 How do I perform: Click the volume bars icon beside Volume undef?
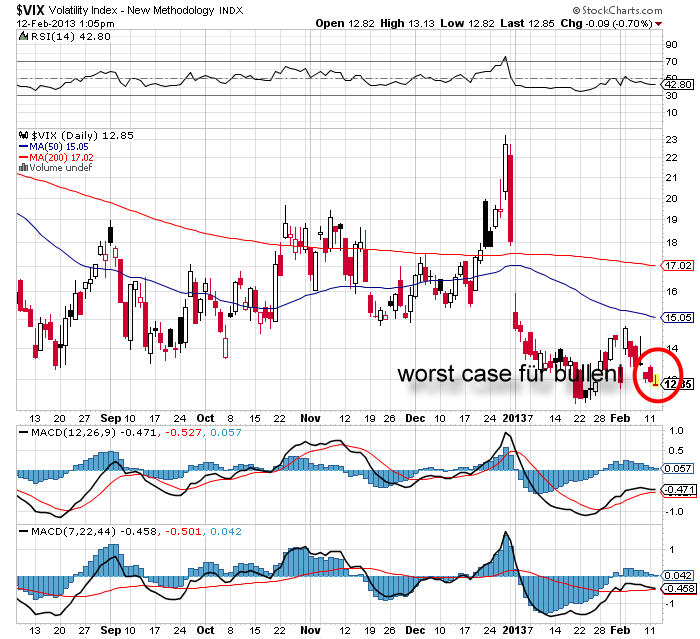(x=23, y=168)
